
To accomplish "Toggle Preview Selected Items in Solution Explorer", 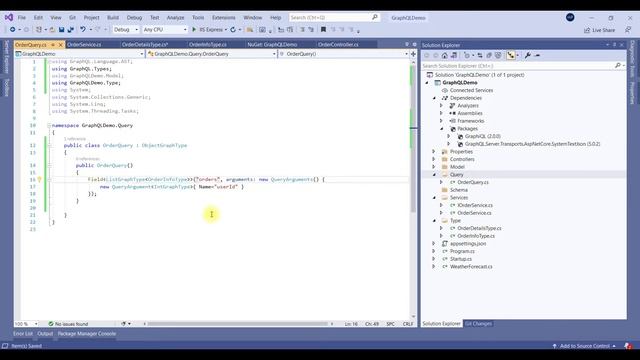I will pyautogui.click(x=537, y=56).
